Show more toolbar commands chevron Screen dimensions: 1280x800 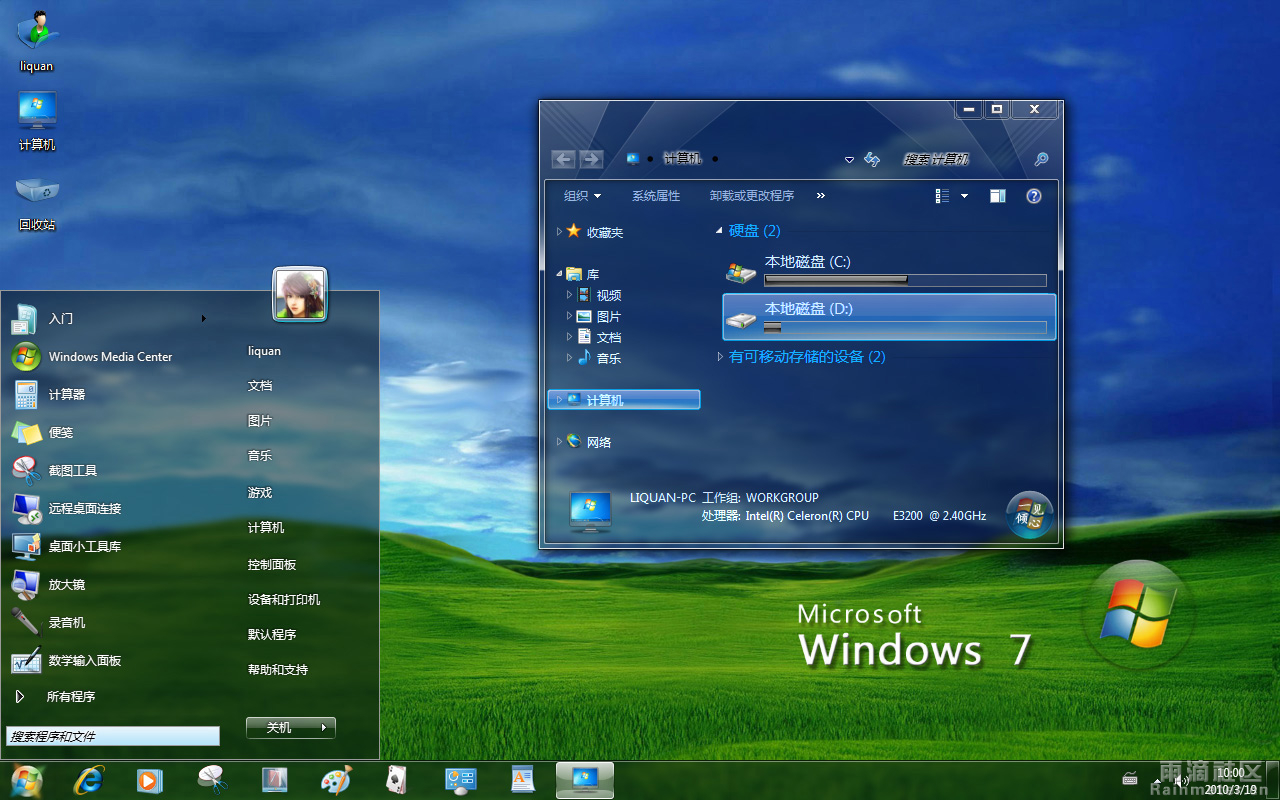pos(821,196)
